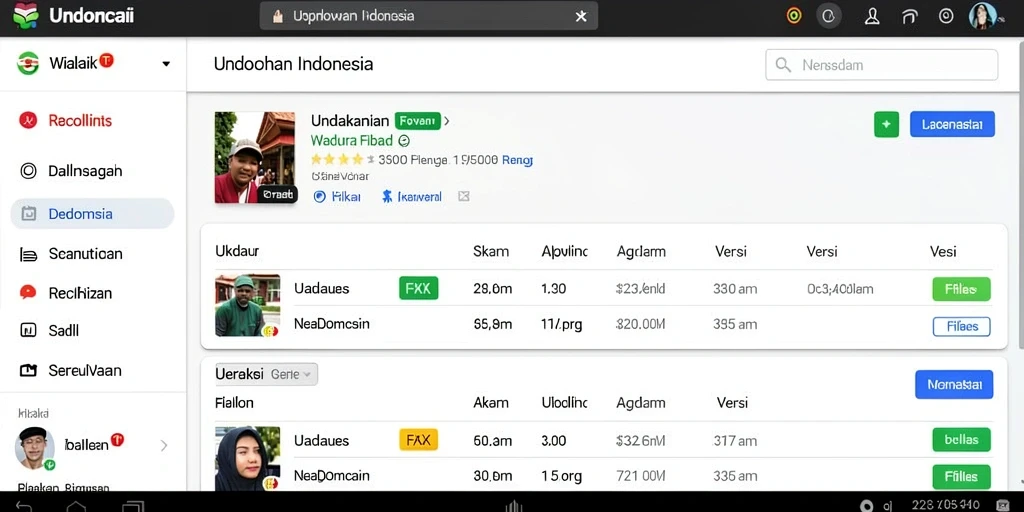Open the man in green cap thumbnail

click(248, 305)
